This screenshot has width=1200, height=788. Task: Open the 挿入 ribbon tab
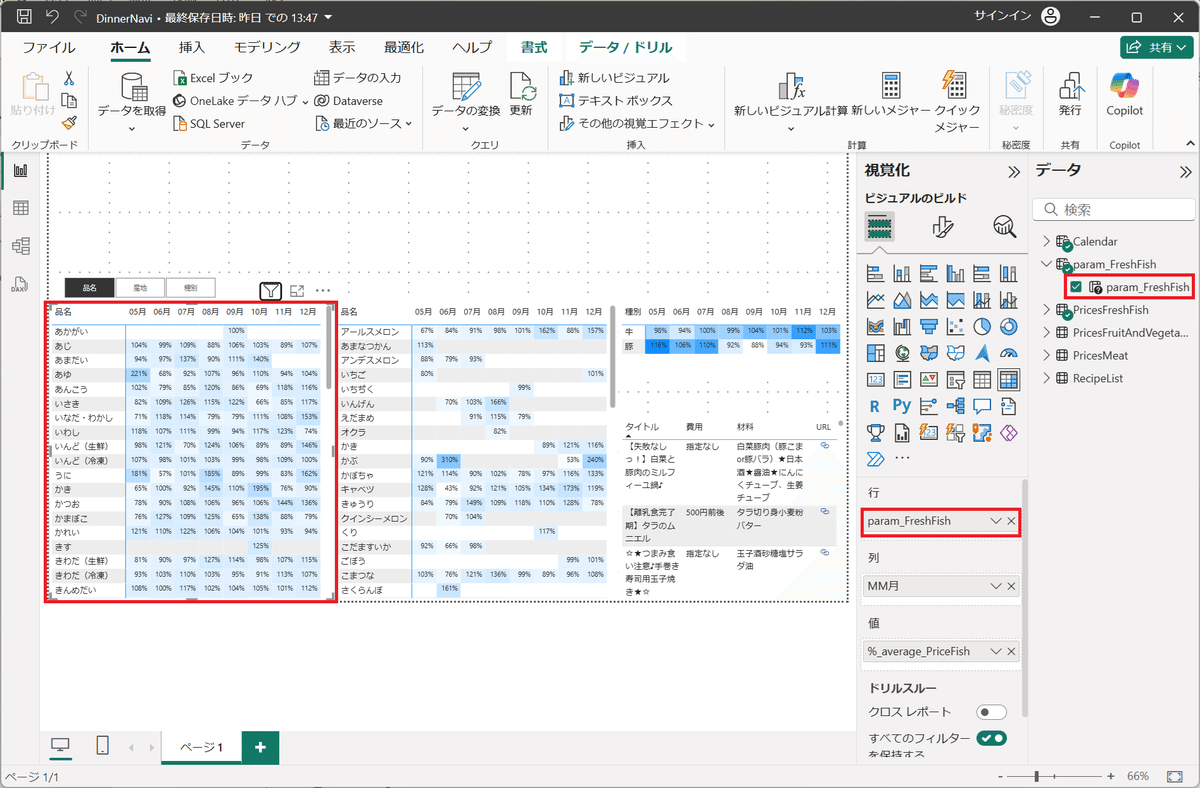point(192,47)
